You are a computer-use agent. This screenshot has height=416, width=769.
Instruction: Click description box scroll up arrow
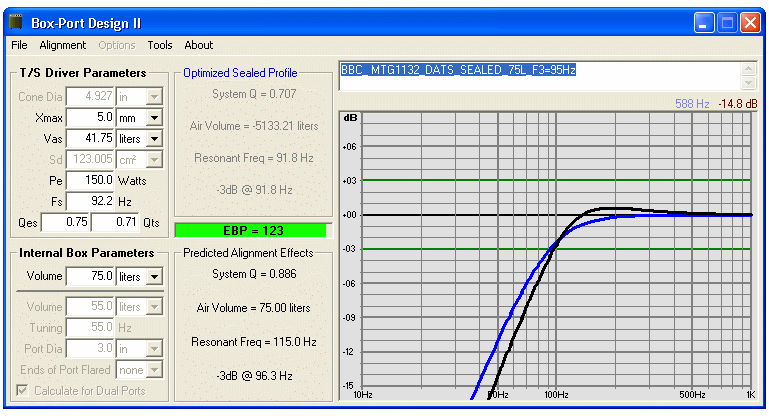click(x=748, y=69)
